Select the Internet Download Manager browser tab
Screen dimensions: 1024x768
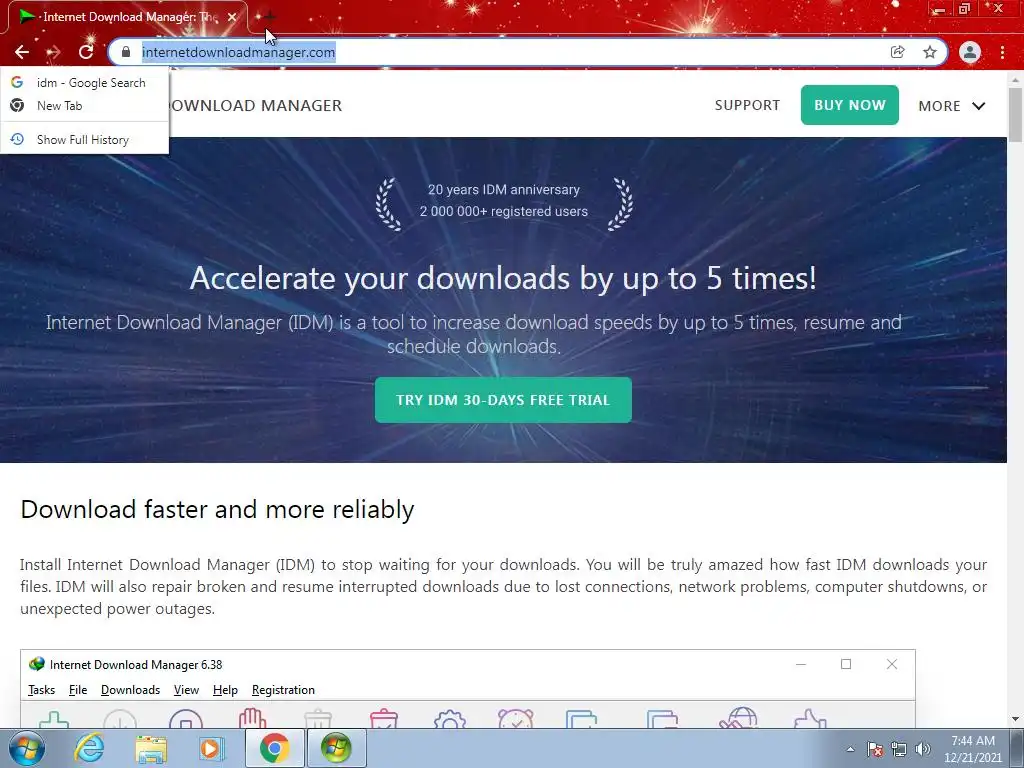(127, 18)
